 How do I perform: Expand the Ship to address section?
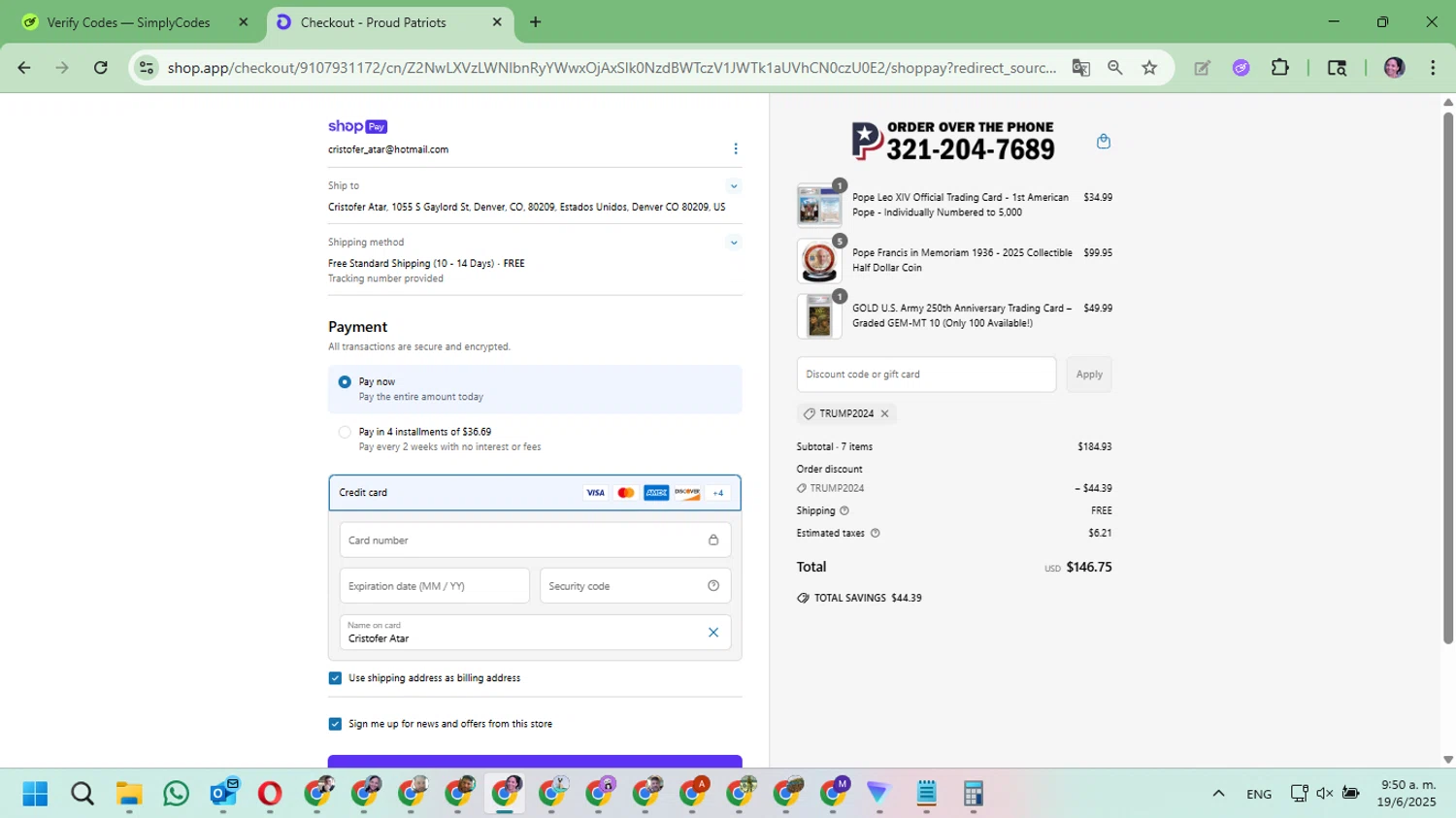click(734, 186)
